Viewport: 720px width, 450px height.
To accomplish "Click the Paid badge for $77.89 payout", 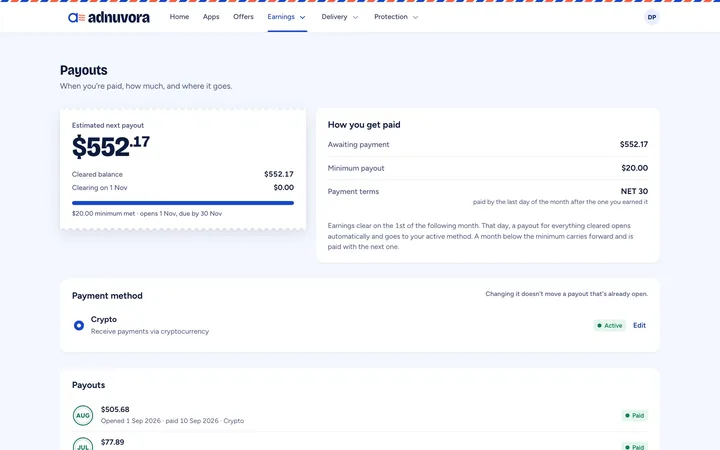I will point(635,446).
